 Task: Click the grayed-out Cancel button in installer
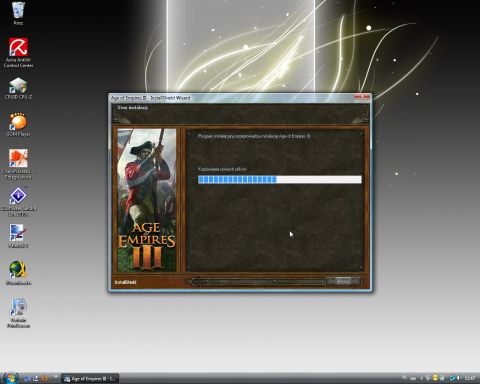pyautogui.click(x=343, y=282)
